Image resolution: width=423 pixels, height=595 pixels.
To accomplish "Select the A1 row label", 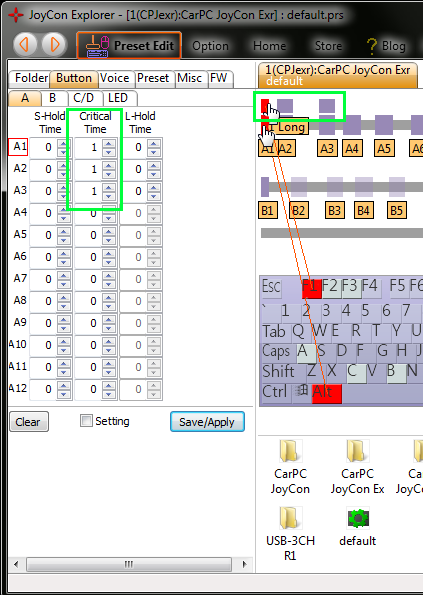I will tap(18, 147).
